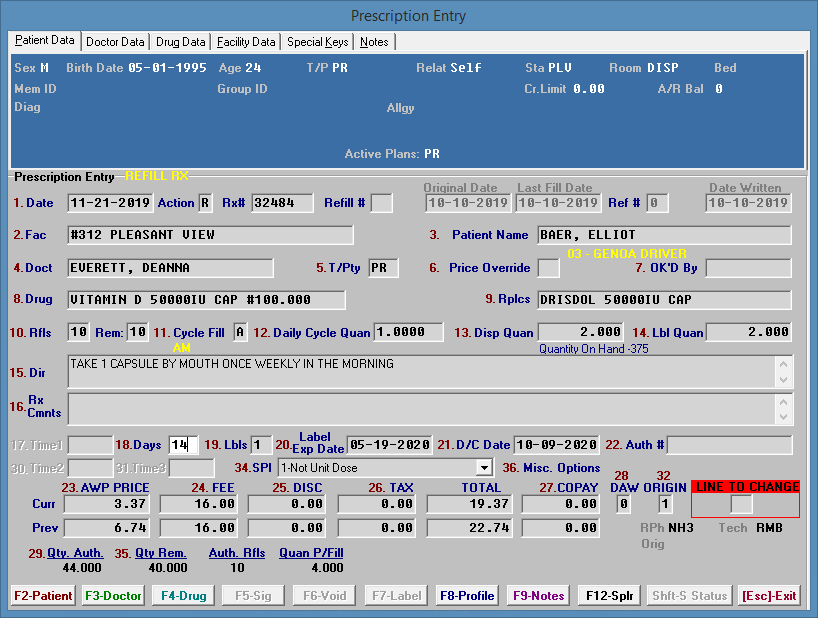Click the F9-Notes button
Screen dimensions: 818x618
pyautogui.click(x=540, y=596)
